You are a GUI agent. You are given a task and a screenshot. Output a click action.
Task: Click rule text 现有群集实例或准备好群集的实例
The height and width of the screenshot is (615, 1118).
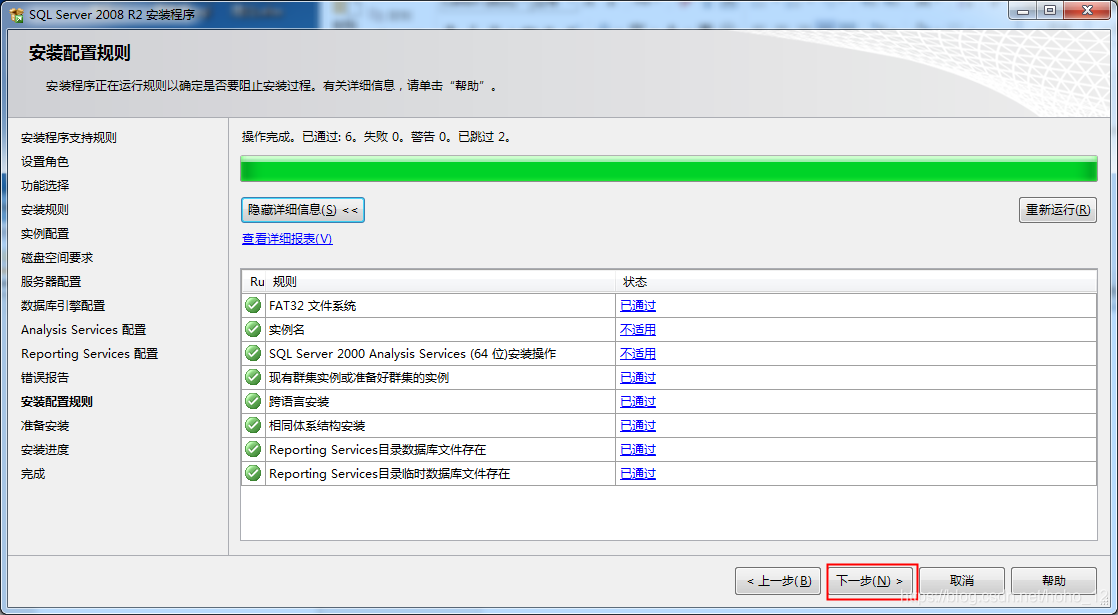[x=359, y=377]
